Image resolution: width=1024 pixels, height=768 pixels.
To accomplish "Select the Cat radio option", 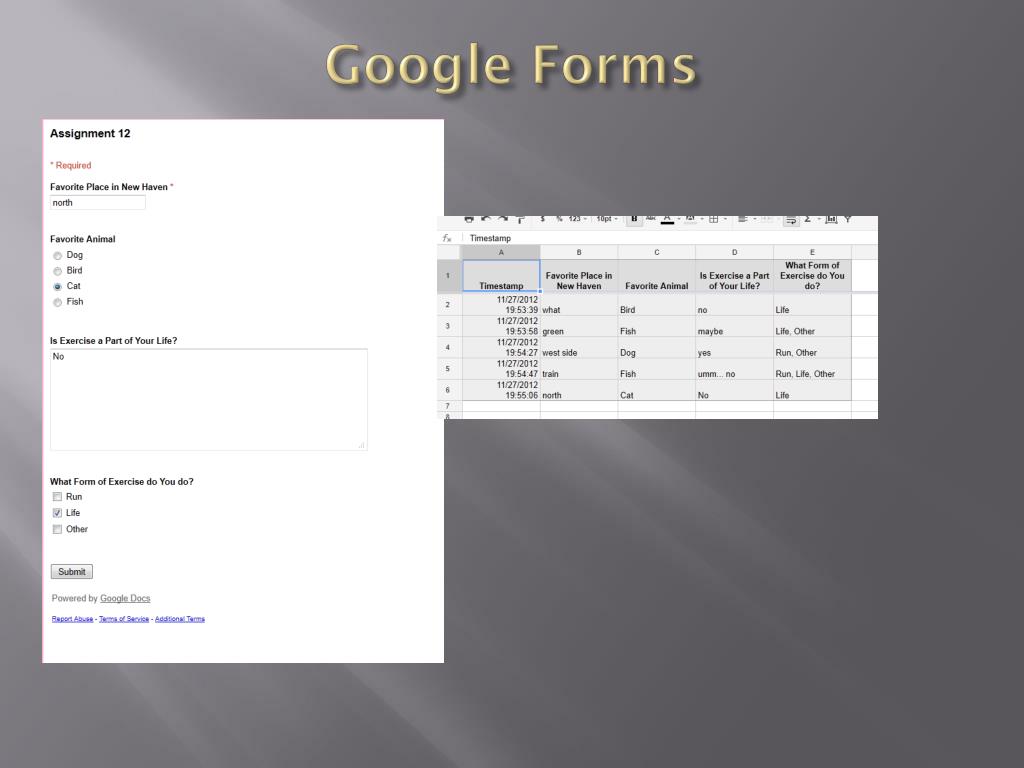I will [57, 287].
